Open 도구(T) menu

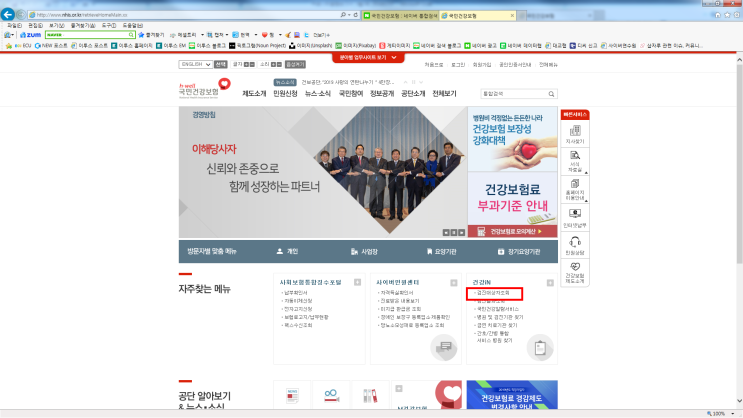(x=109, y=26)
